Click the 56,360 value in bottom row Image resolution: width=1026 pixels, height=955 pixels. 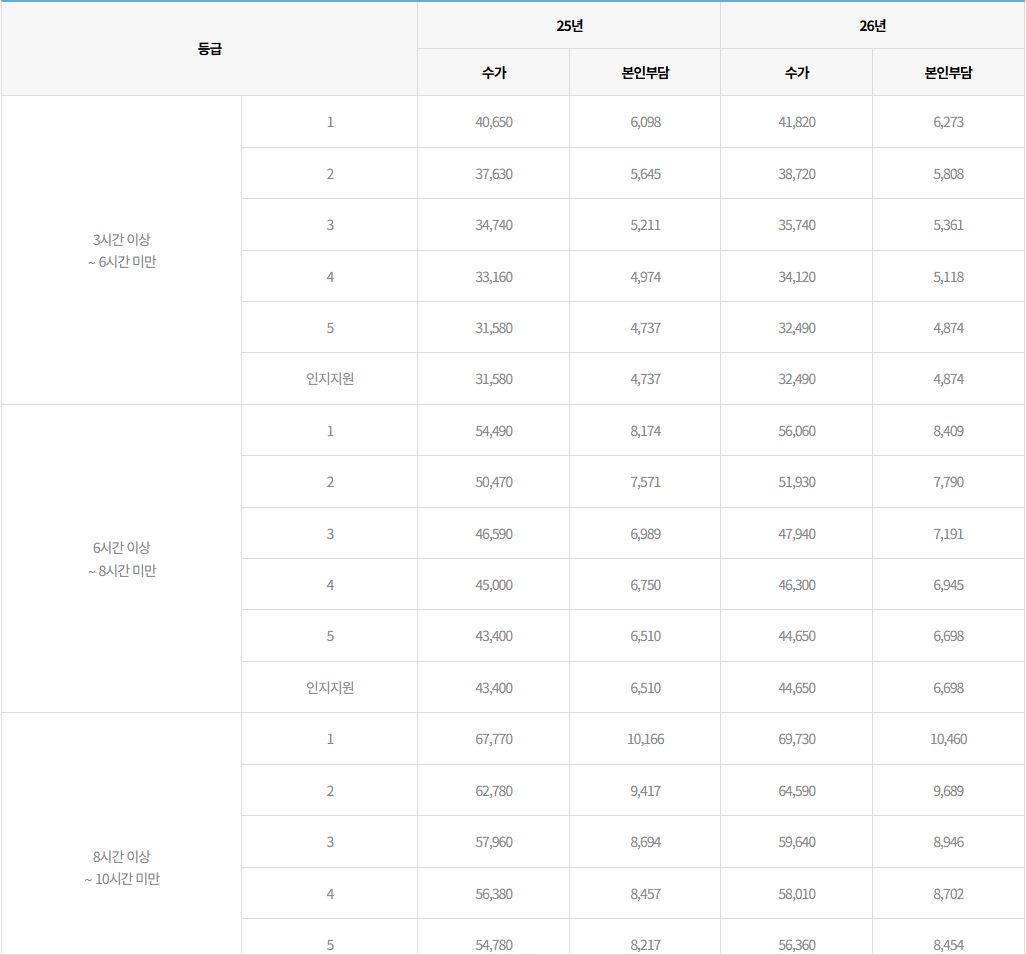(x=796, y=944)
